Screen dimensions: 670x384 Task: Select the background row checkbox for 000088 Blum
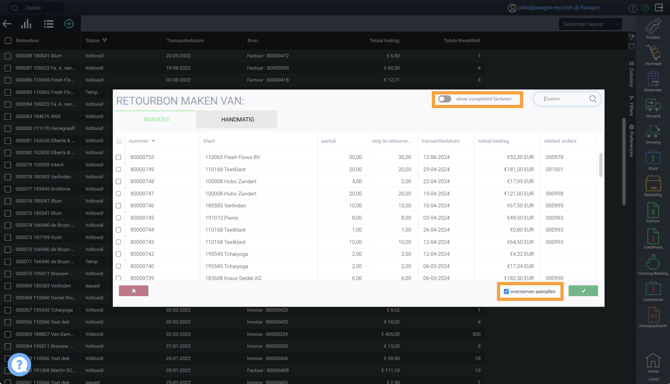point(8,56)
